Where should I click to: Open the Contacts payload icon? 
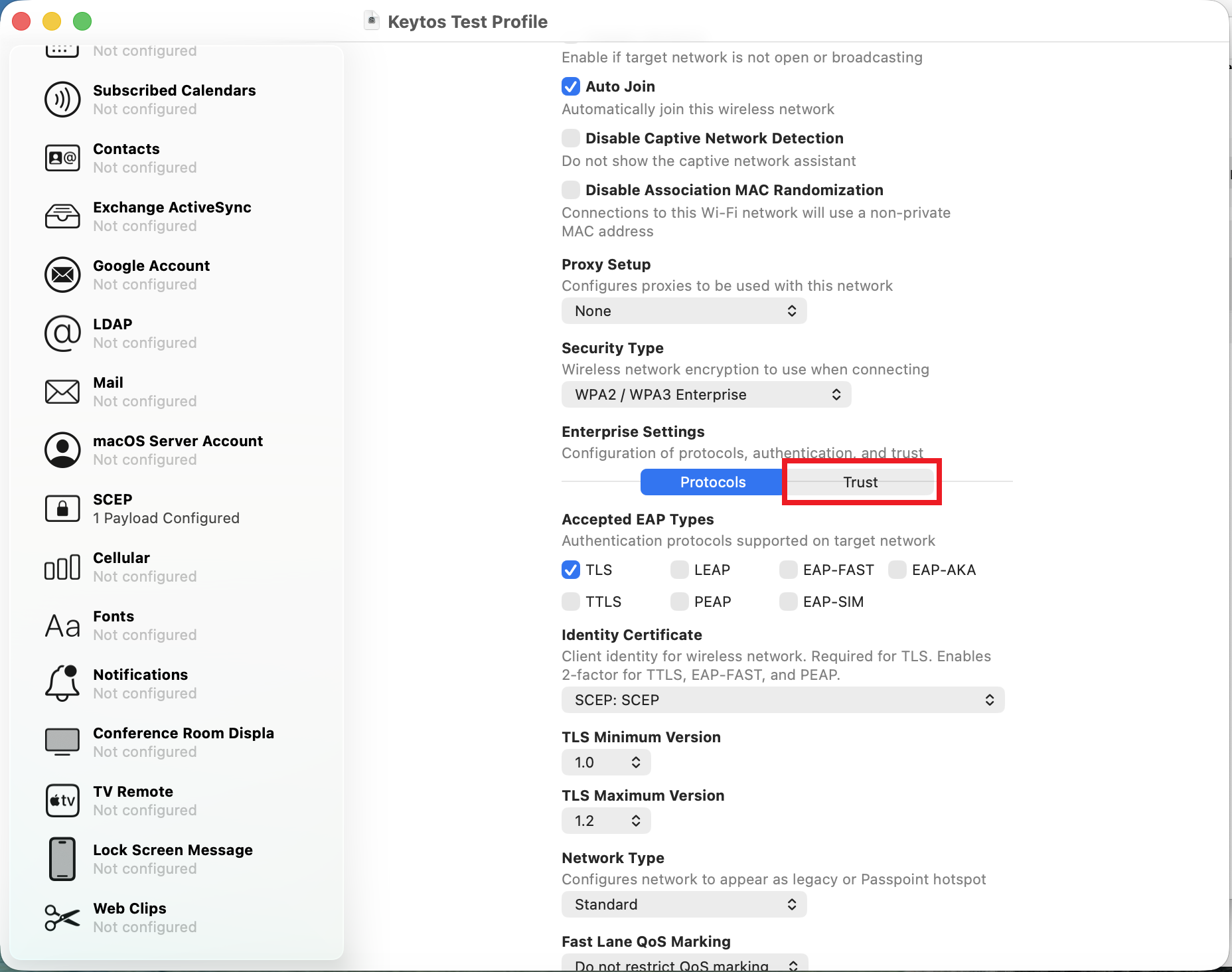62,158
